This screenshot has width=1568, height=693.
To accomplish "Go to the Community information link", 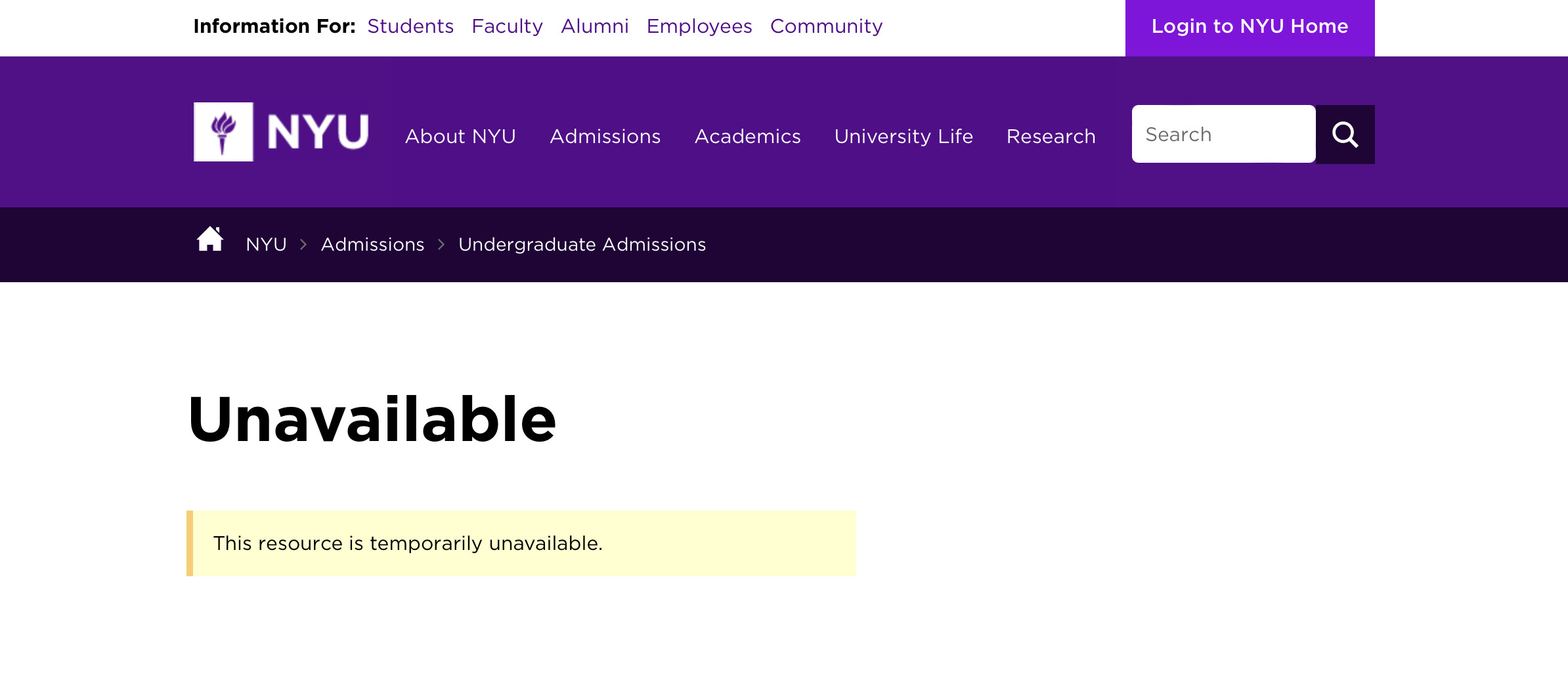I will pos(826,26).
